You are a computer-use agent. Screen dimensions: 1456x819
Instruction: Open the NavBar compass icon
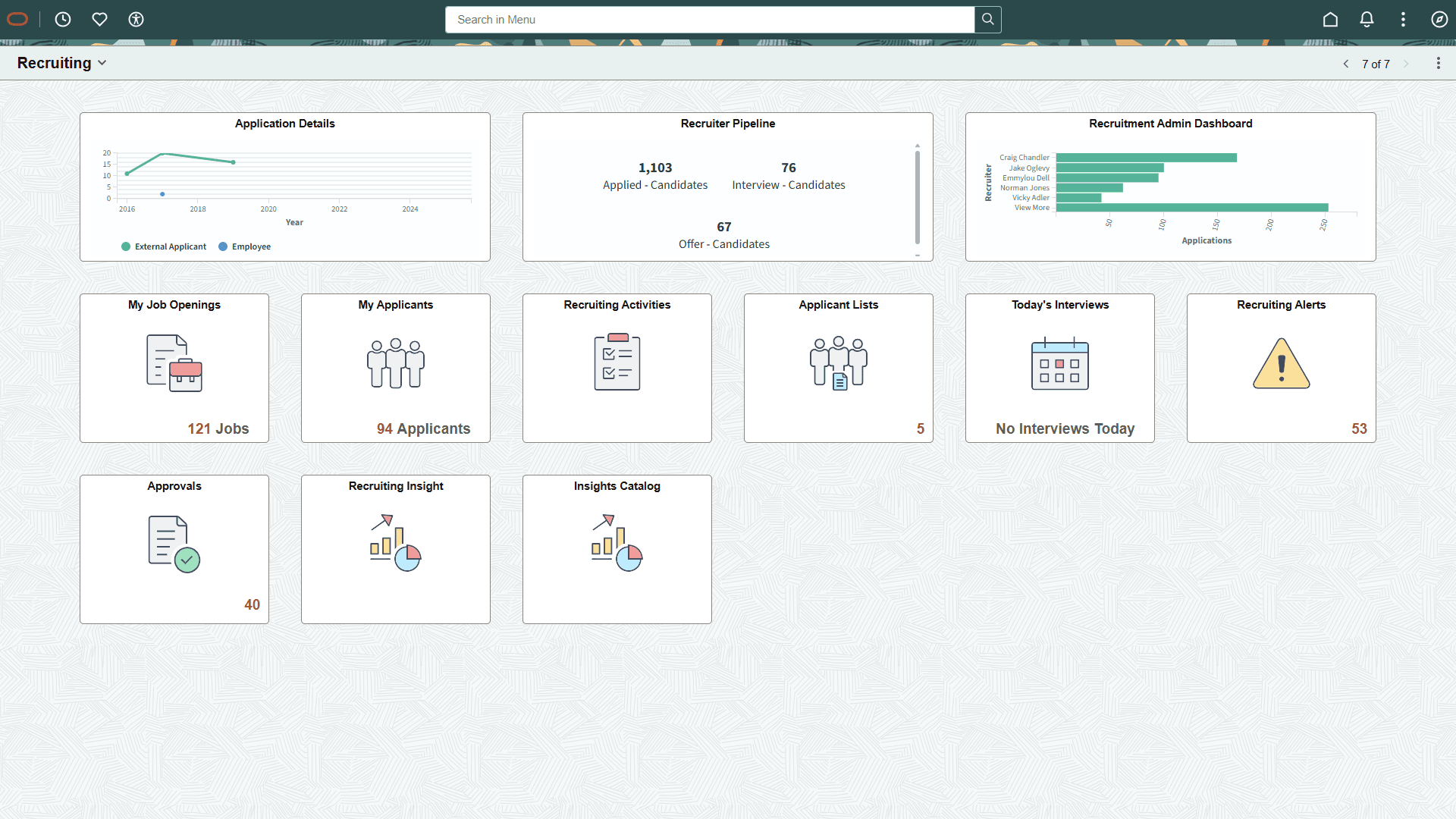click(x=1440, y=20)
